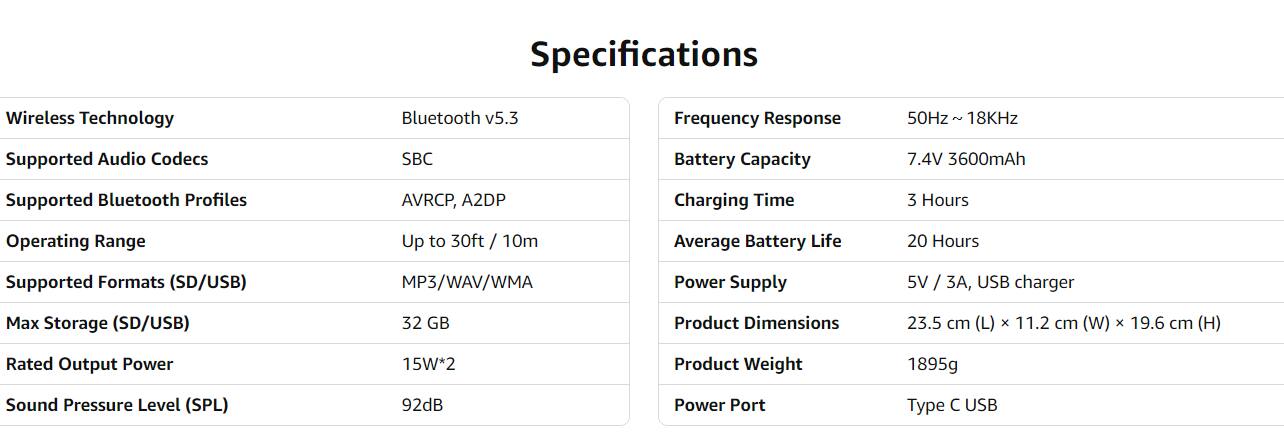1284x439 pixels.
Task: Select the 92dB value
Action: click(422, 405)
